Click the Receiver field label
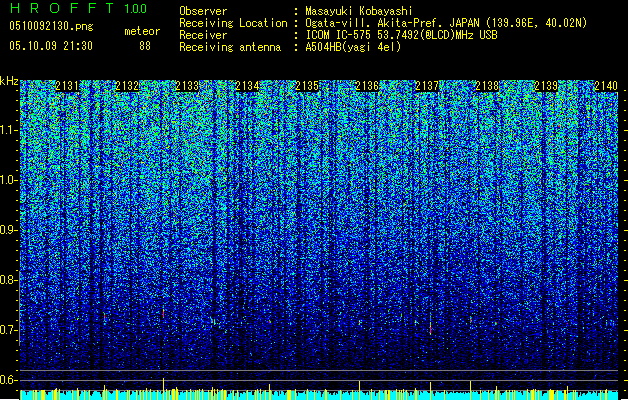 pos(203,35)
